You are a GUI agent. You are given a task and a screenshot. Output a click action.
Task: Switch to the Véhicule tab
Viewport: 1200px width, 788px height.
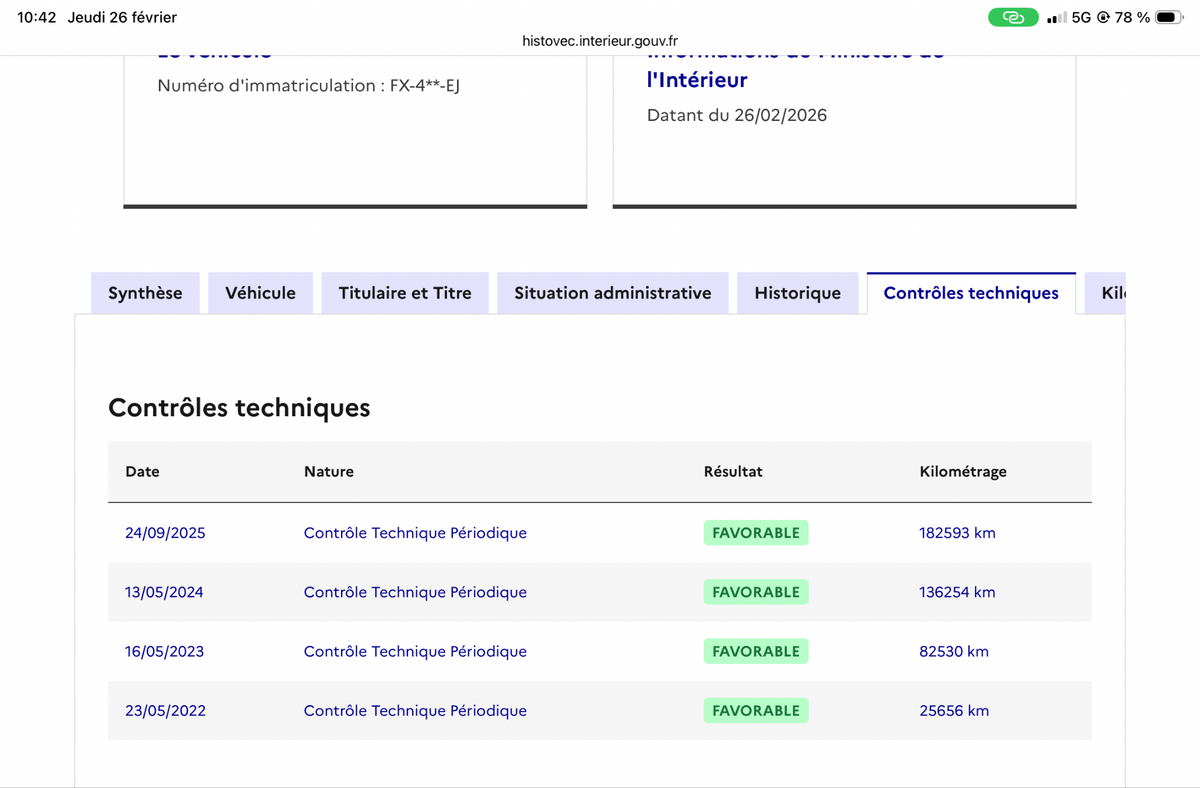point(261,293)
